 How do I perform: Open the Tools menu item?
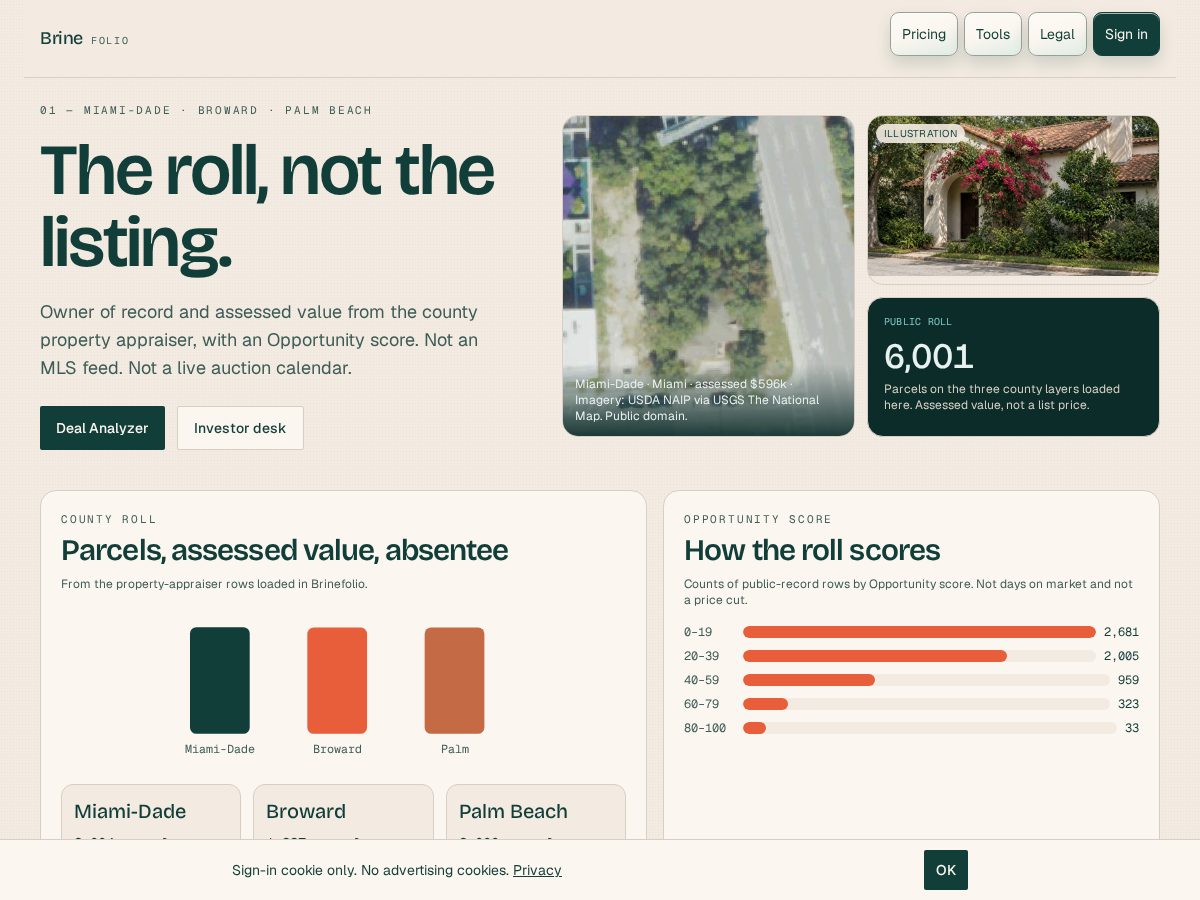click(x=992, y=34)
